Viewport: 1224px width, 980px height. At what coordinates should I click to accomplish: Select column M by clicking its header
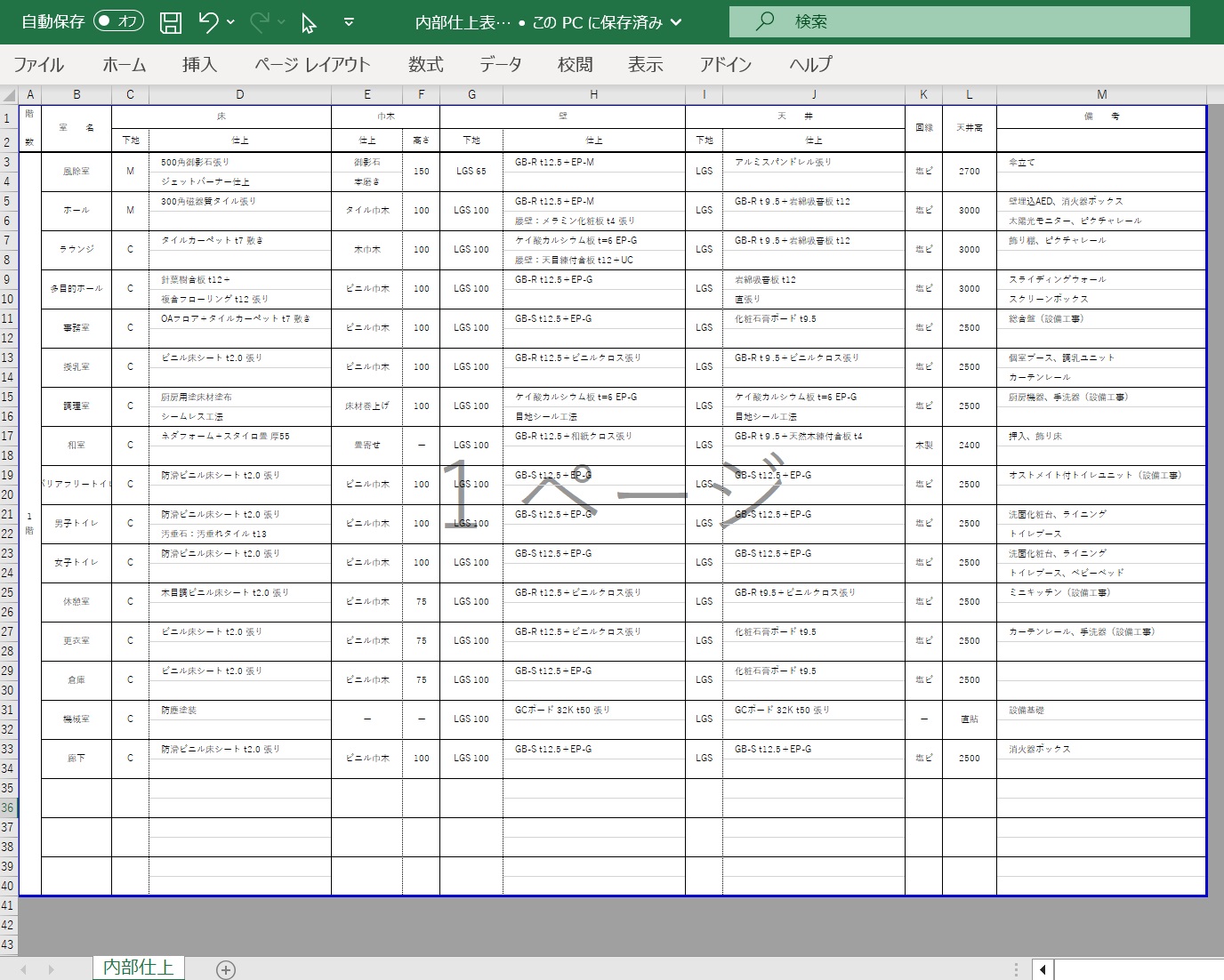[1101, 93]
